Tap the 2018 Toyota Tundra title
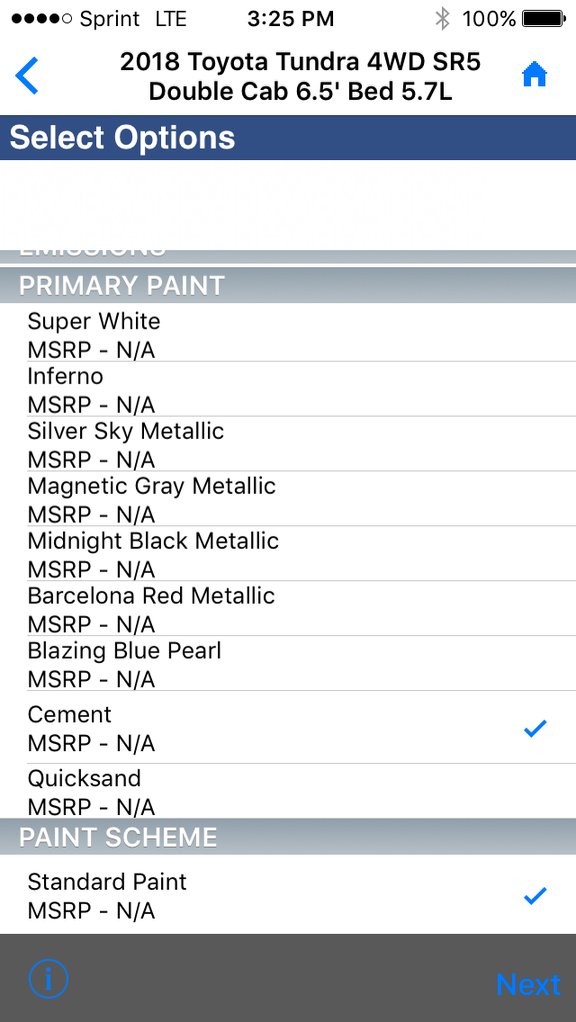 click(x=300, y=76)
